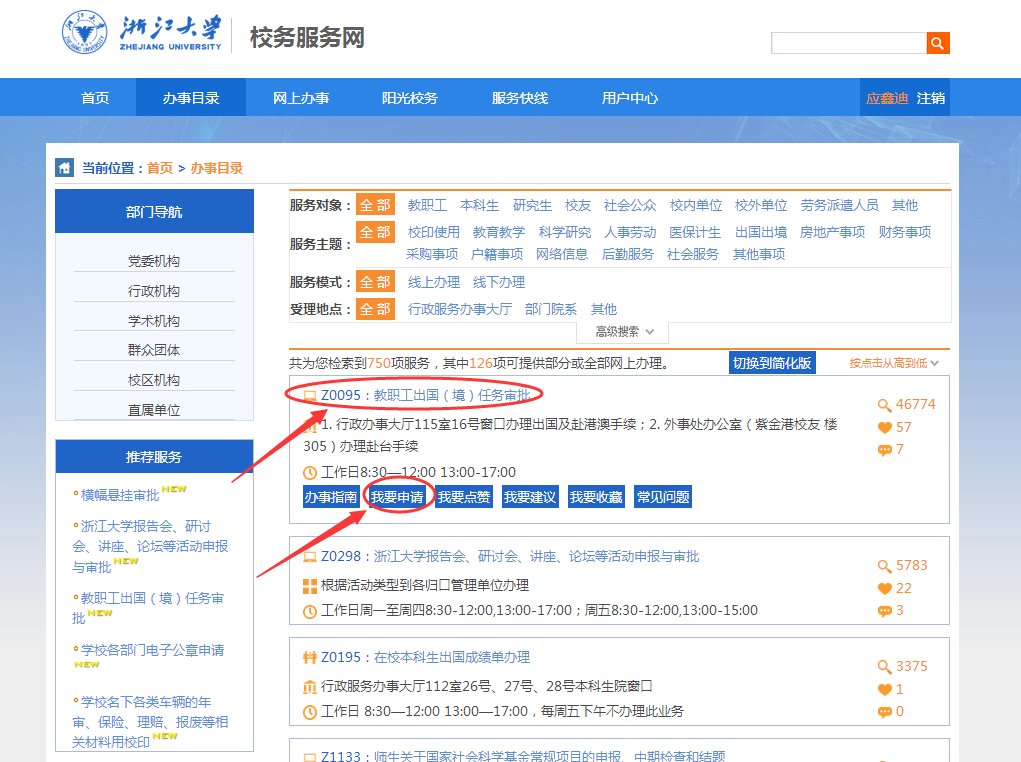This screenshot has width=1021, height=762.
Task: Open the 按点击从高到低 sort dropdown
Action: 894,363
